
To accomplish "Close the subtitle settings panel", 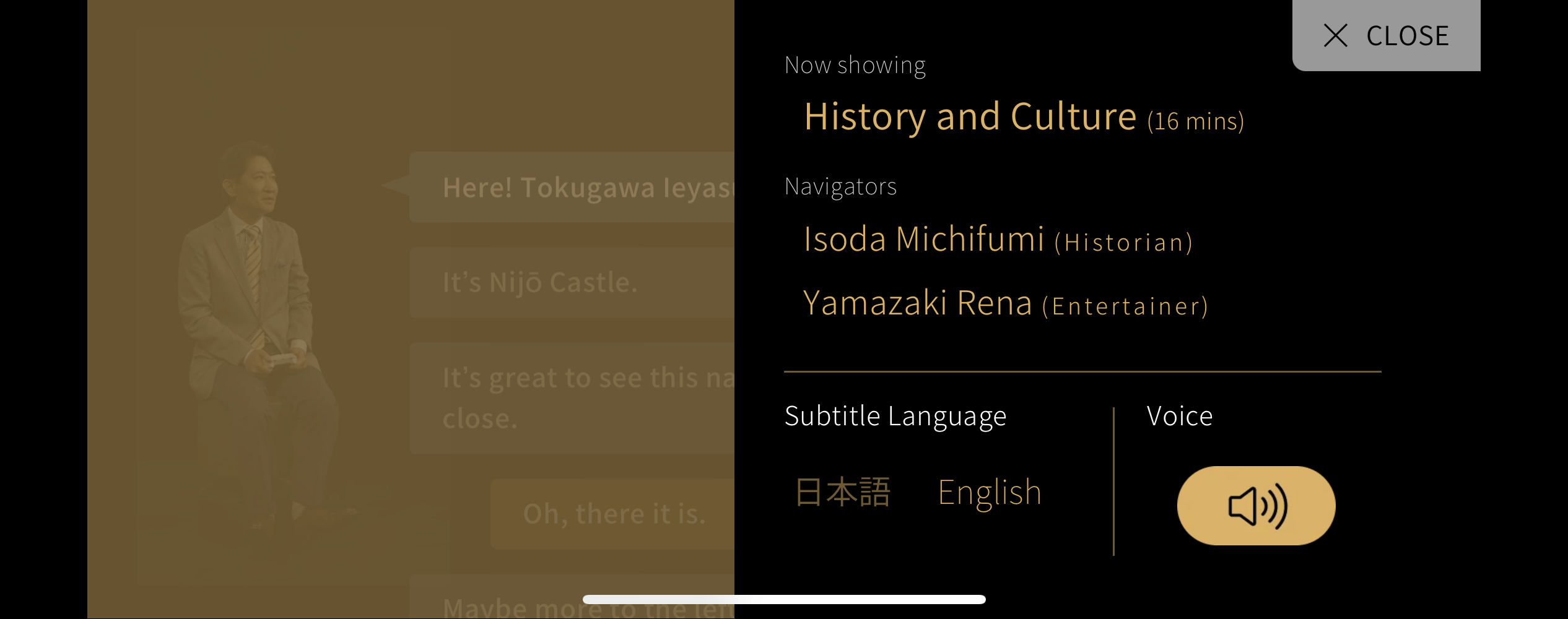I will pyautogui.click(x=1386, y=36).
